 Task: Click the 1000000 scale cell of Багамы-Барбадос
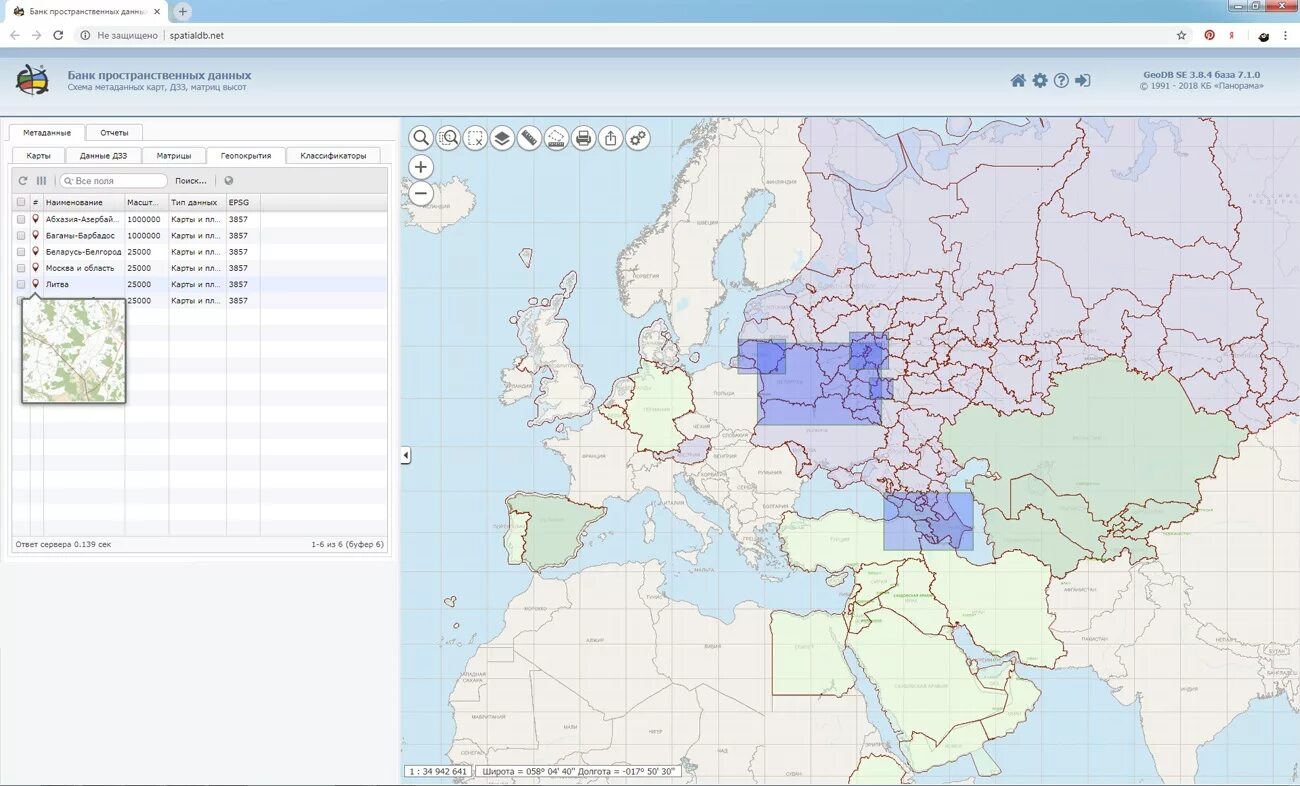[147, 236]
